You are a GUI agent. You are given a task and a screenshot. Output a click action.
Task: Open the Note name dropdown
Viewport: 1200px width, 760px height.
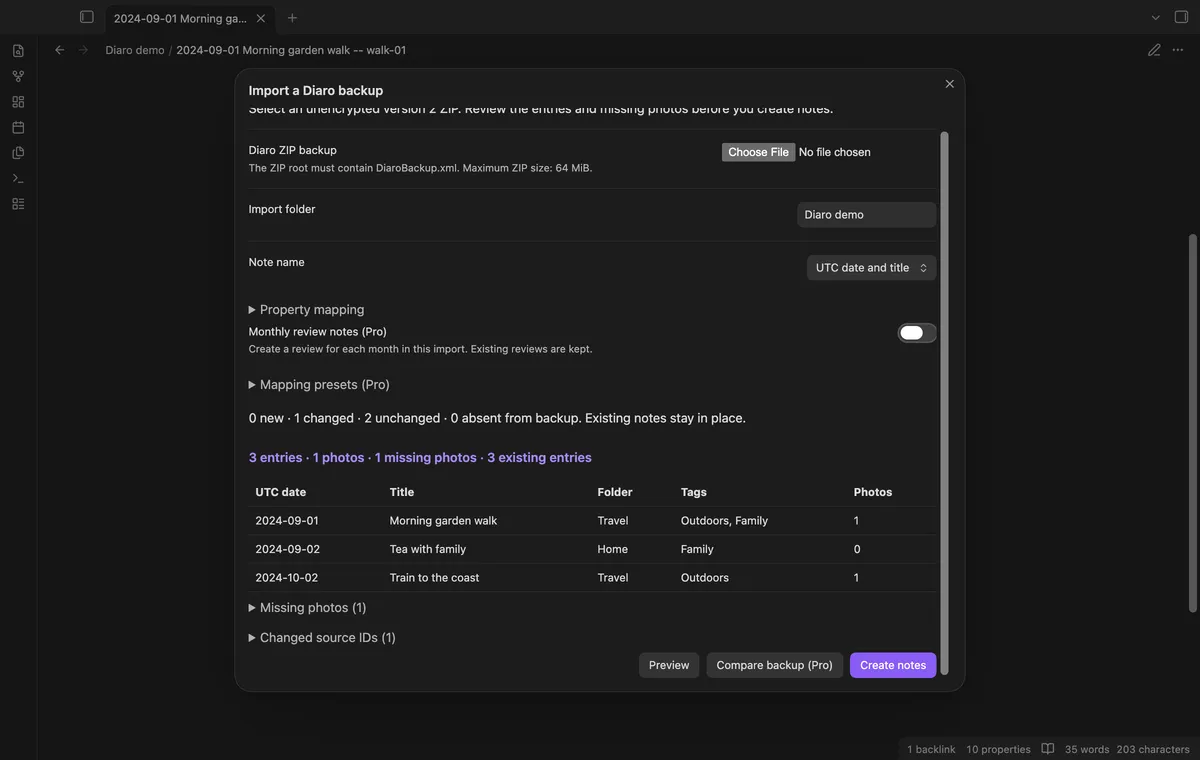click(x=871, y=268)
